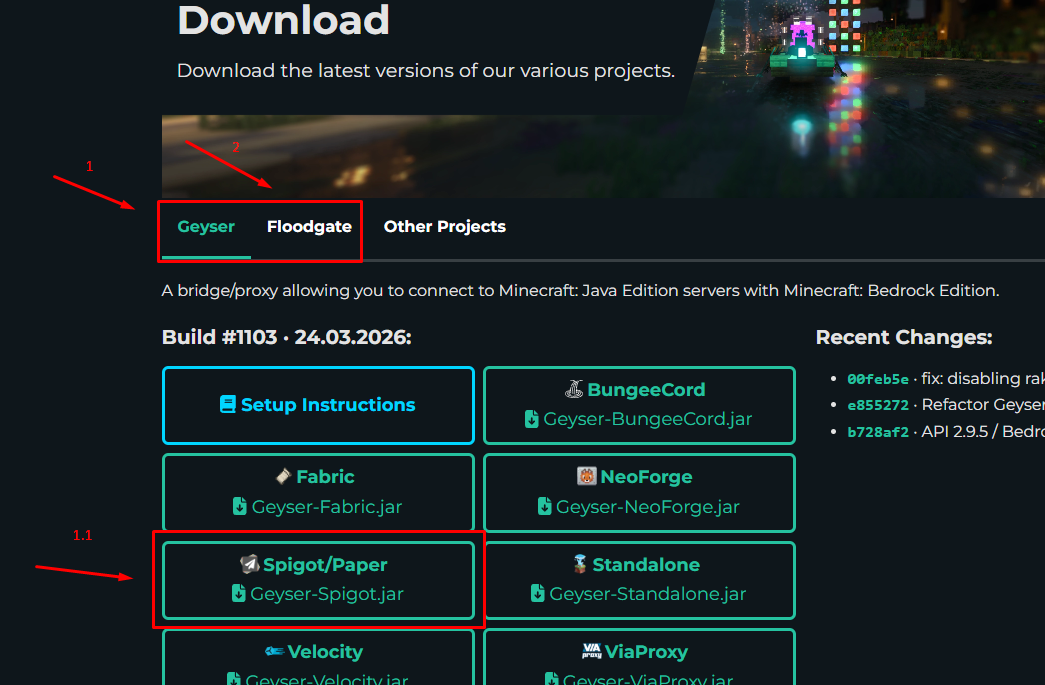Screen dimensions: 1045x685
Task: Open the Setup Instructions button
Action: [318, 405]
